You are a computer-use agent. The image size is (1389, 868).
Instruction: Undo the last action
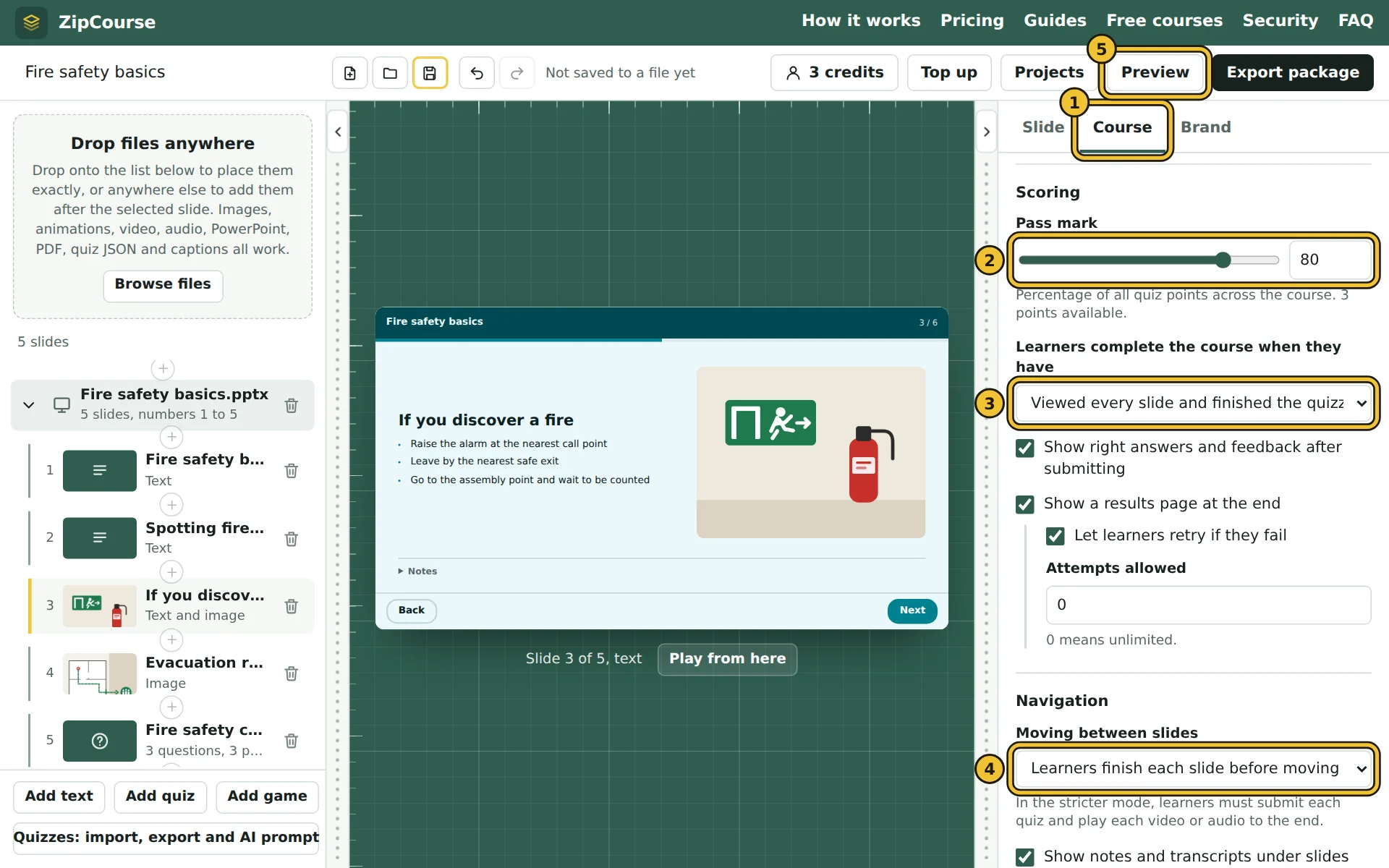tap(477, 73)
